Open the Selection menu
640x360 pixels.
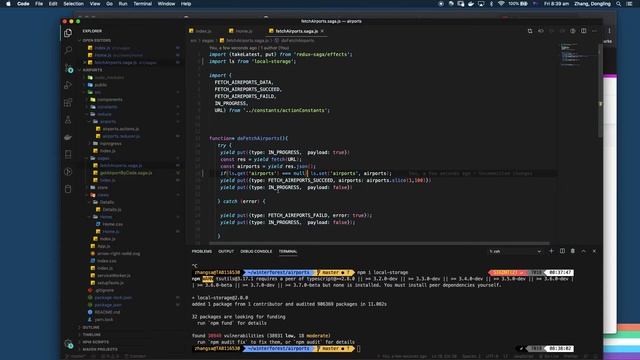coord(73,4)
